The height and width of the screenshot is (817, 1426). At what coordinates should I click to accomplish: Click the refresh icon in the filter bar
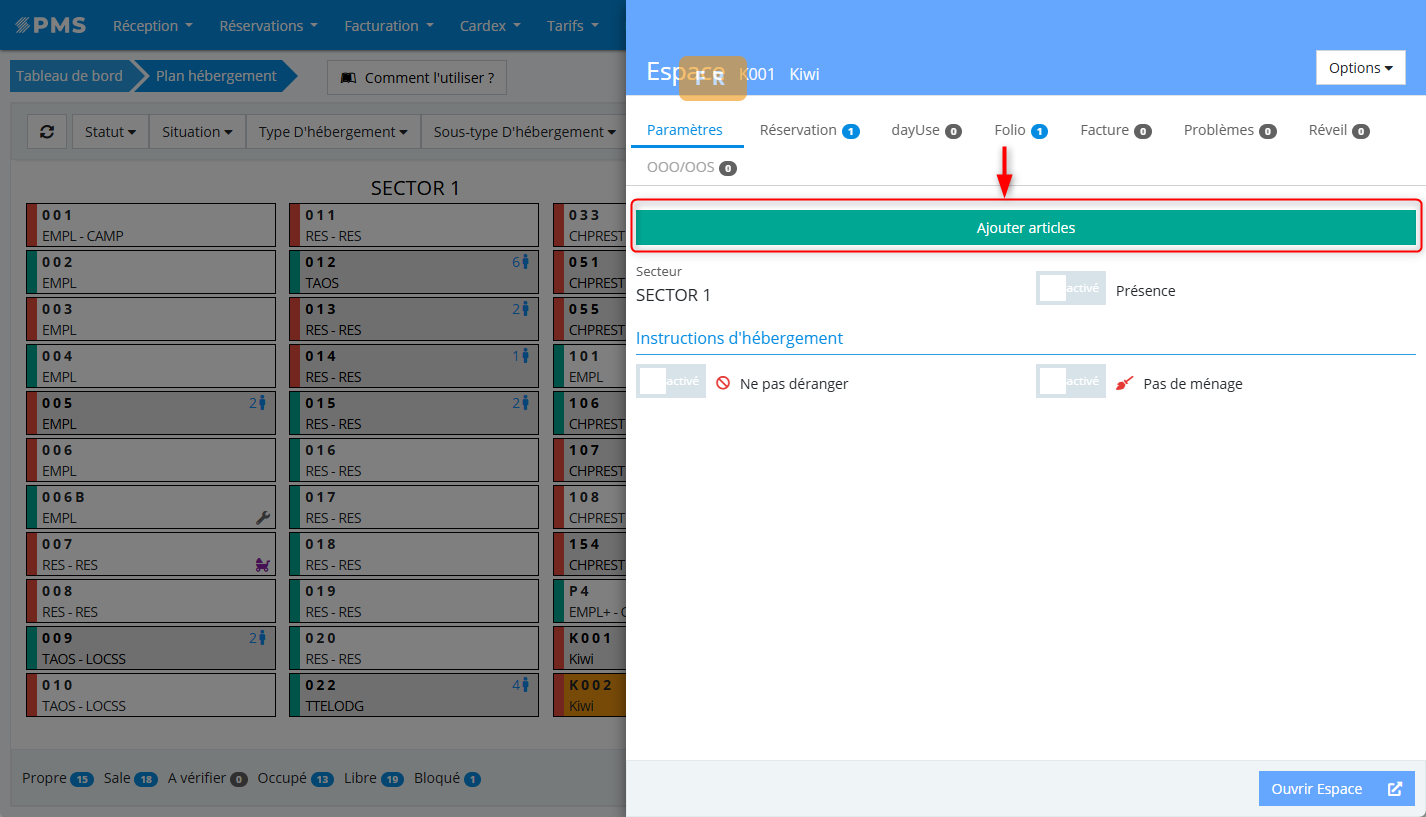point(47,132)
